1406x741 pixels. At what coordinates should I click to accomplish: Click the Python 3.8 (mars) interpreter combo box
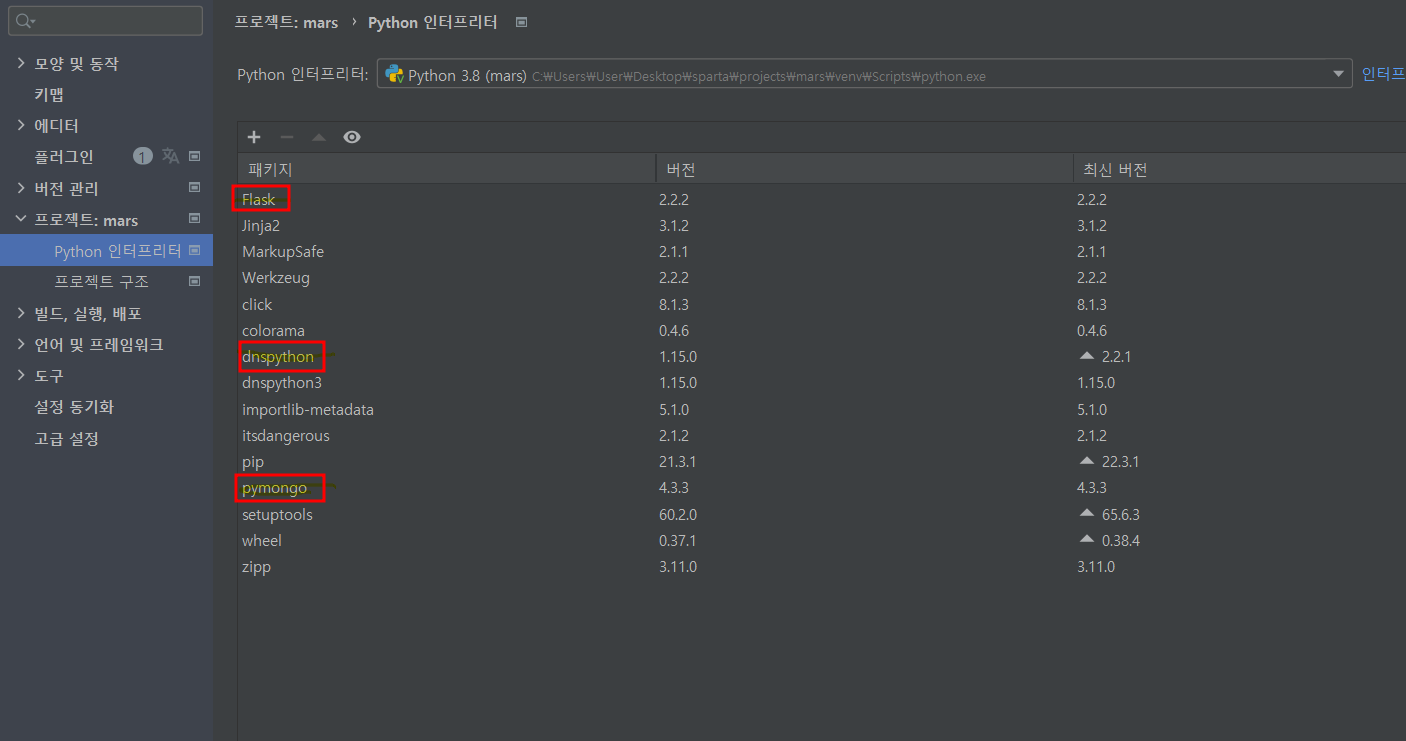pos(864,75)
